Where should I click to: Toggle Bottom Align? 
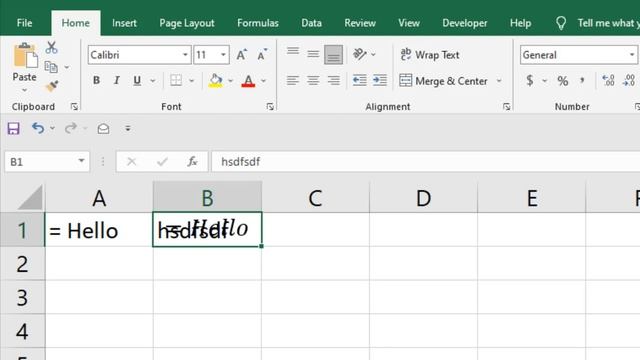(x=333, y=55)
